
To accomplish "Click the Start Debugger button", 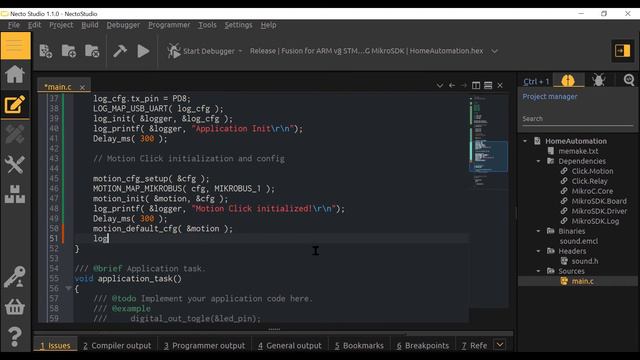I will pos(201,51).
